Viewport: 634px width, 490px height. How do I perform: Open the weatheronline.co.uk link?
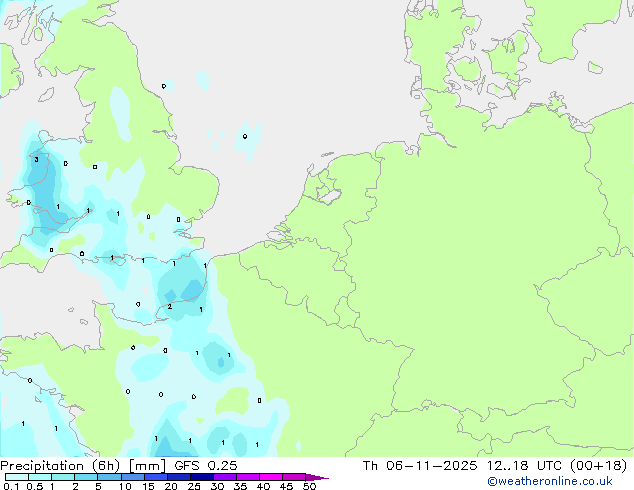(550, 481)
